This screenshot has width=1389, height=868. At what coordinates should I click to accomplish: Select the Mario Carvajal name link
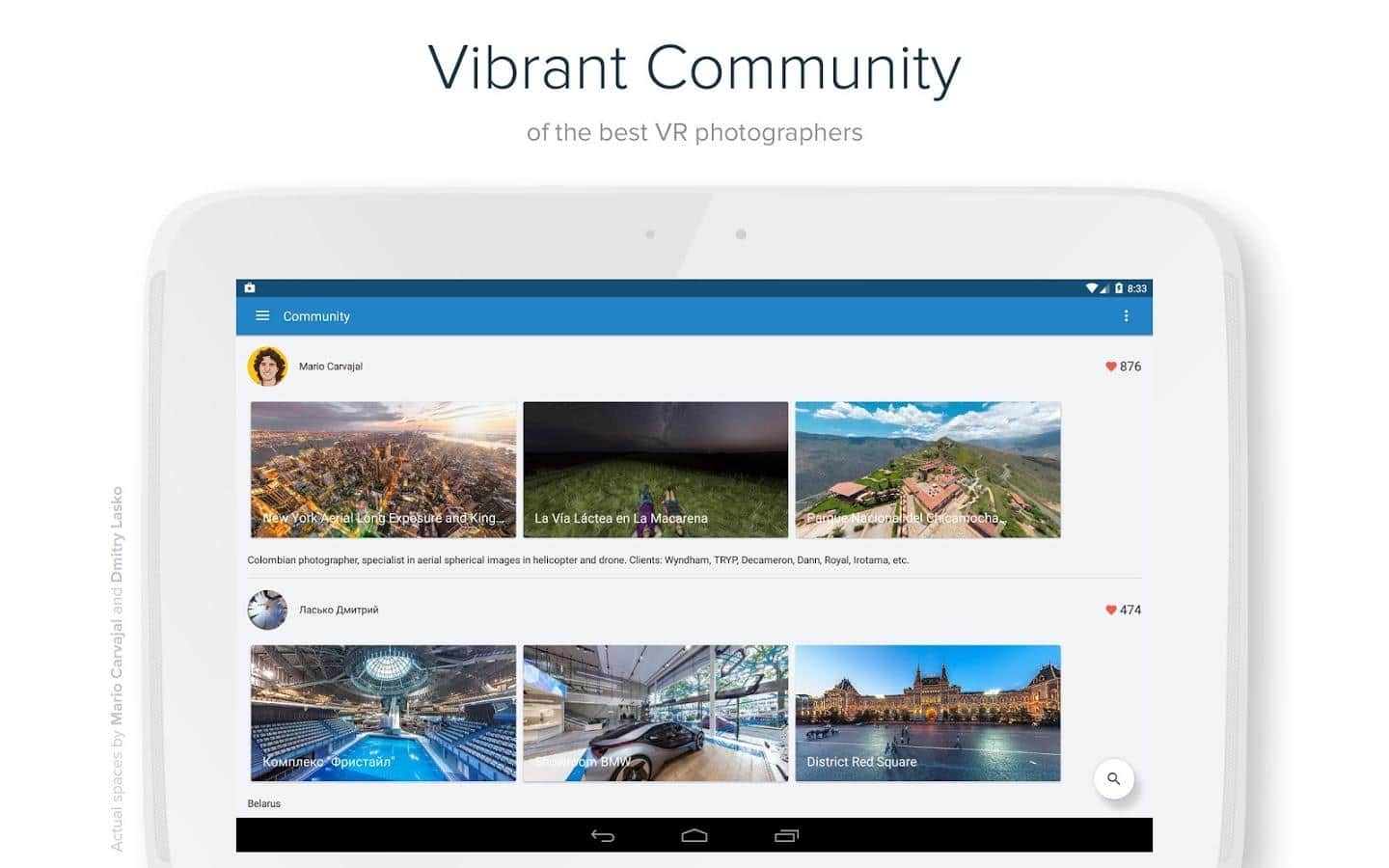[x=331, y=366]
